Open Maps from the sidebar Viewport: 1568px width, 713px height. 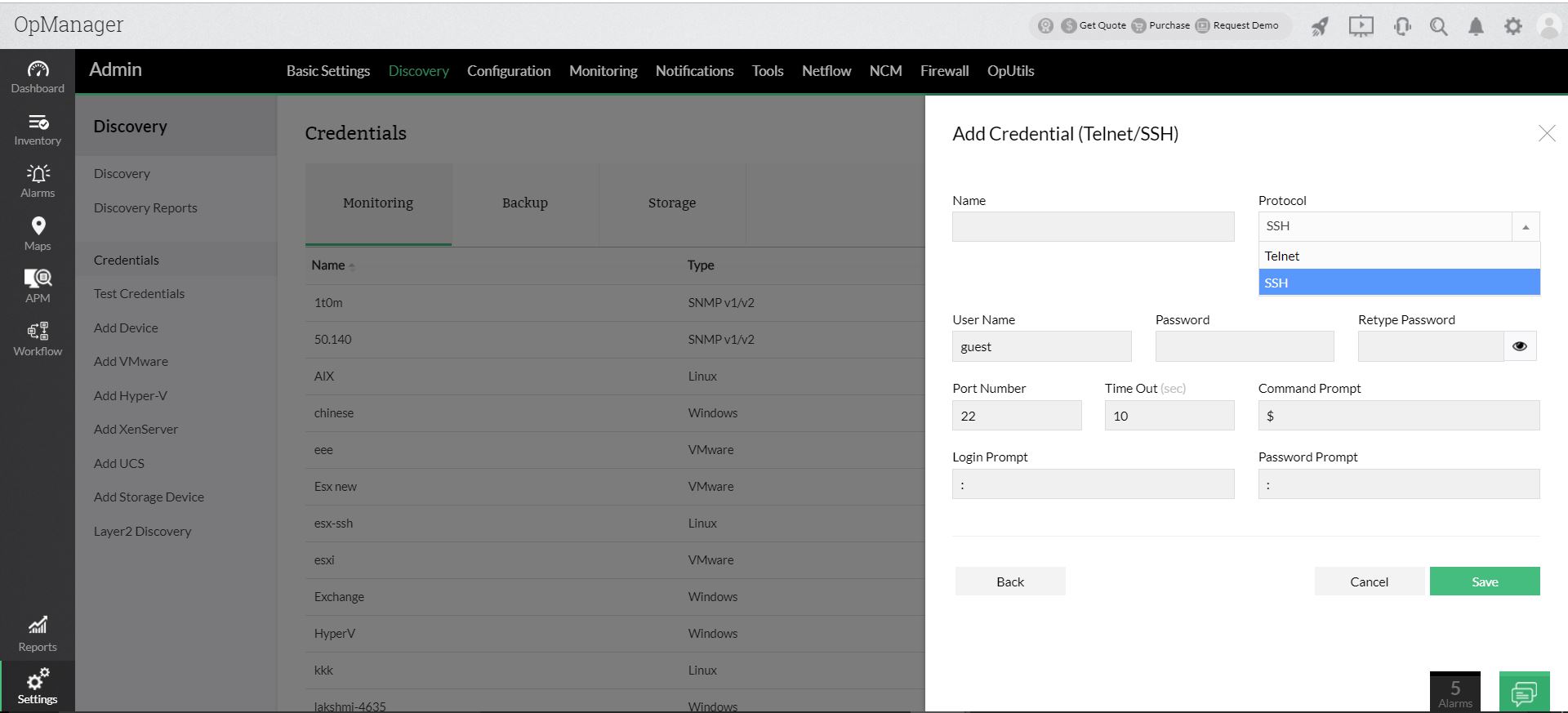[x=38, y=234]
